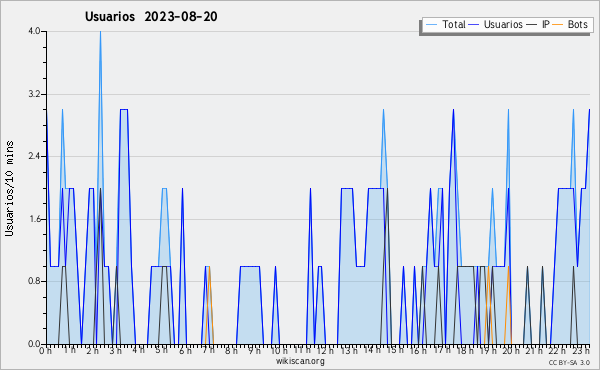
Task: Click the x-axis label '22 h'
Action: click(558, 351)
